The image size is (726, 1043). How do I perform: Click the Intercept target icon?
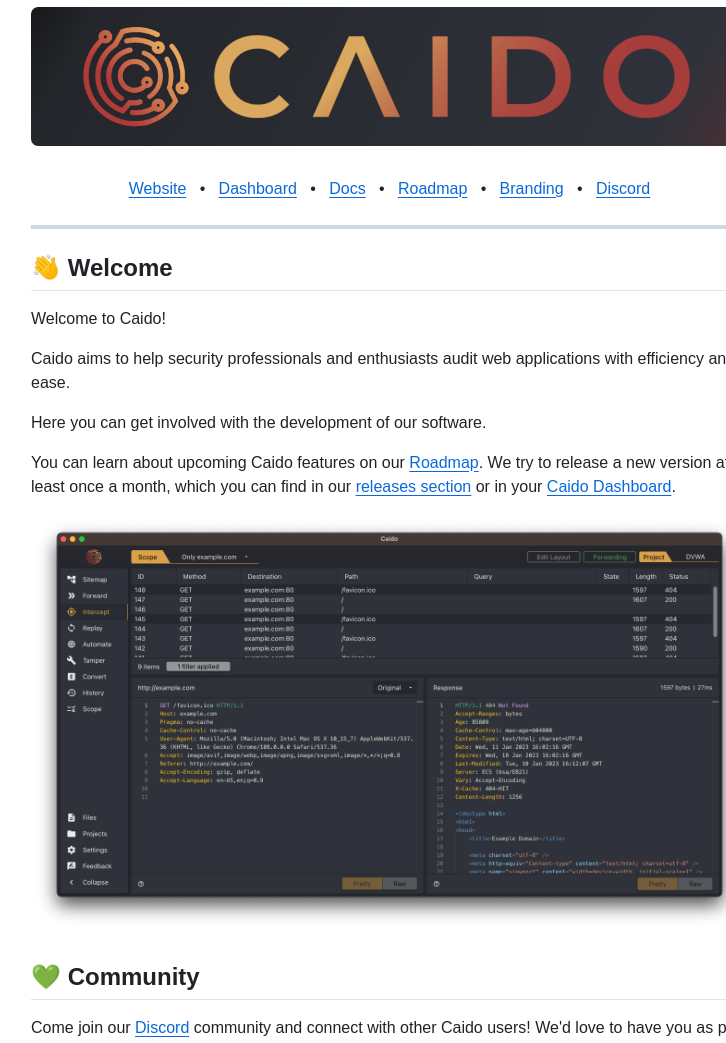(71, 612)
